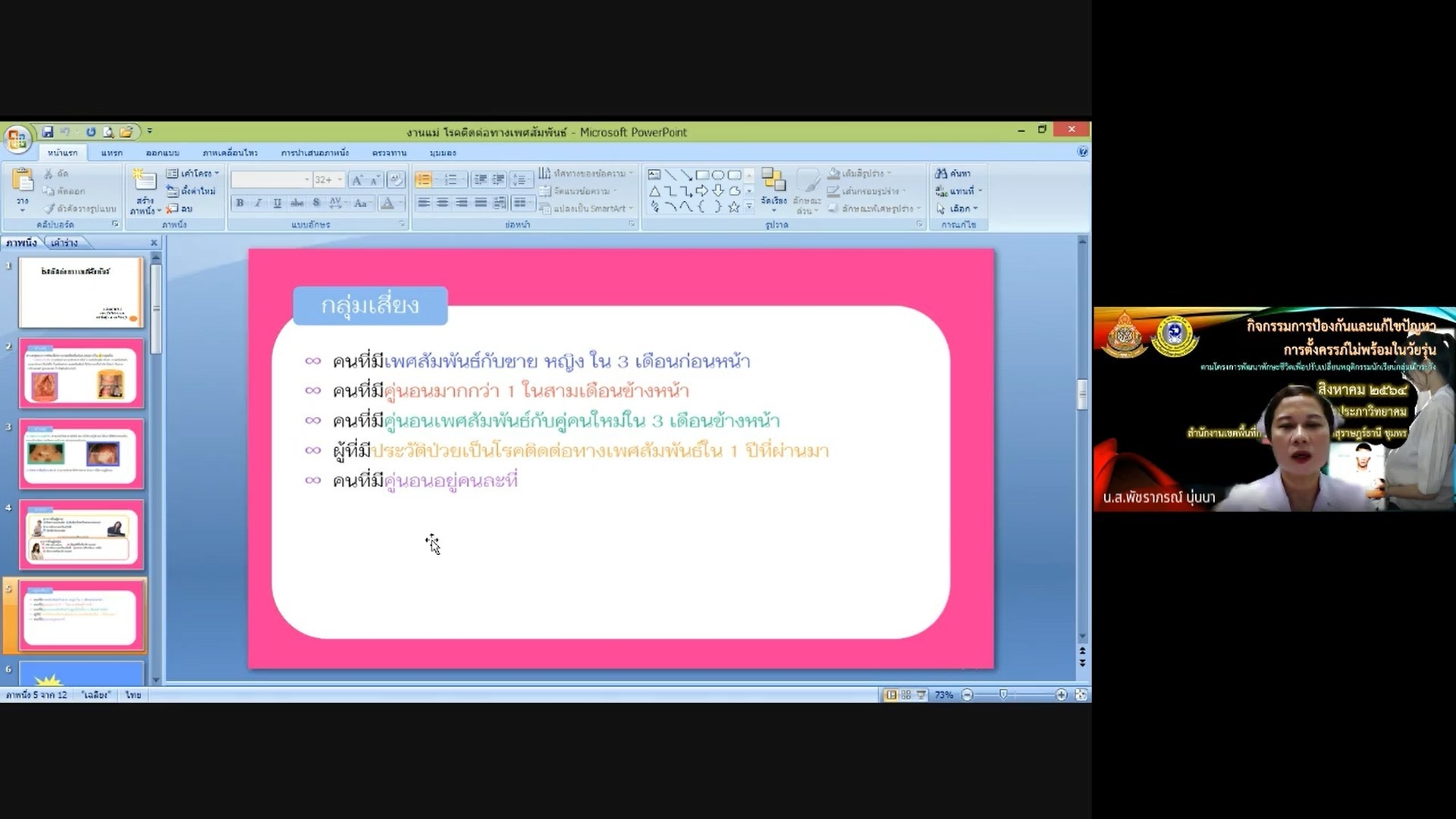Open the font name dropdown

point(306,180)
